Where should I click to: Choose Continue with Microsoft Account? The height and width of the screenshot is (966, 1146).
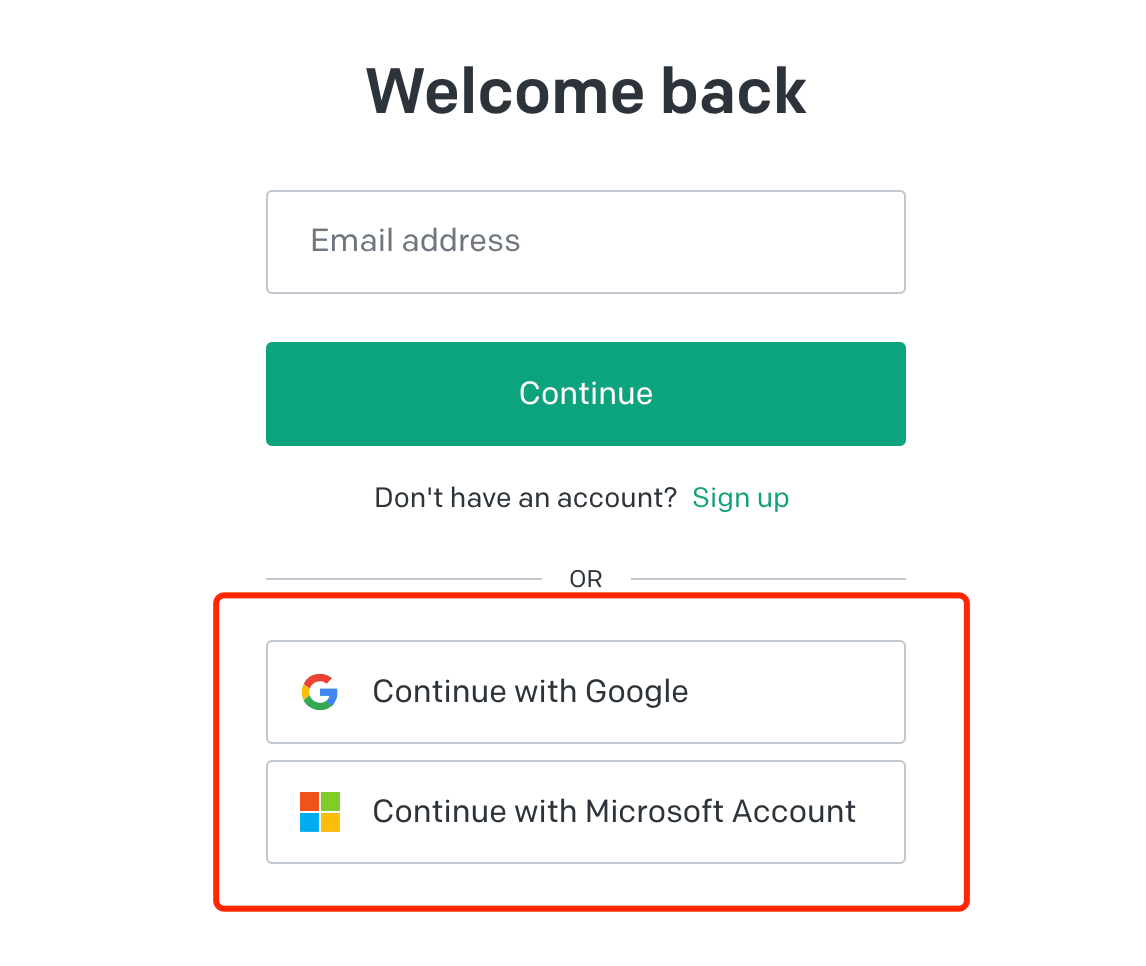(x=585, y=812)
